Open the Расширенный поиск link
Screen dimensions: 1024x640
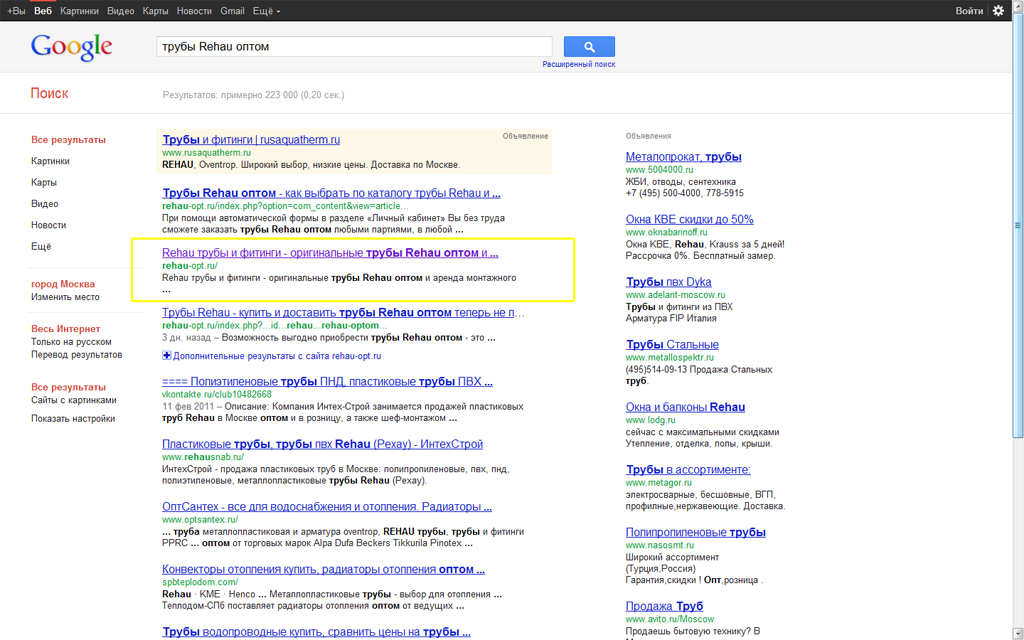point(579,64)
